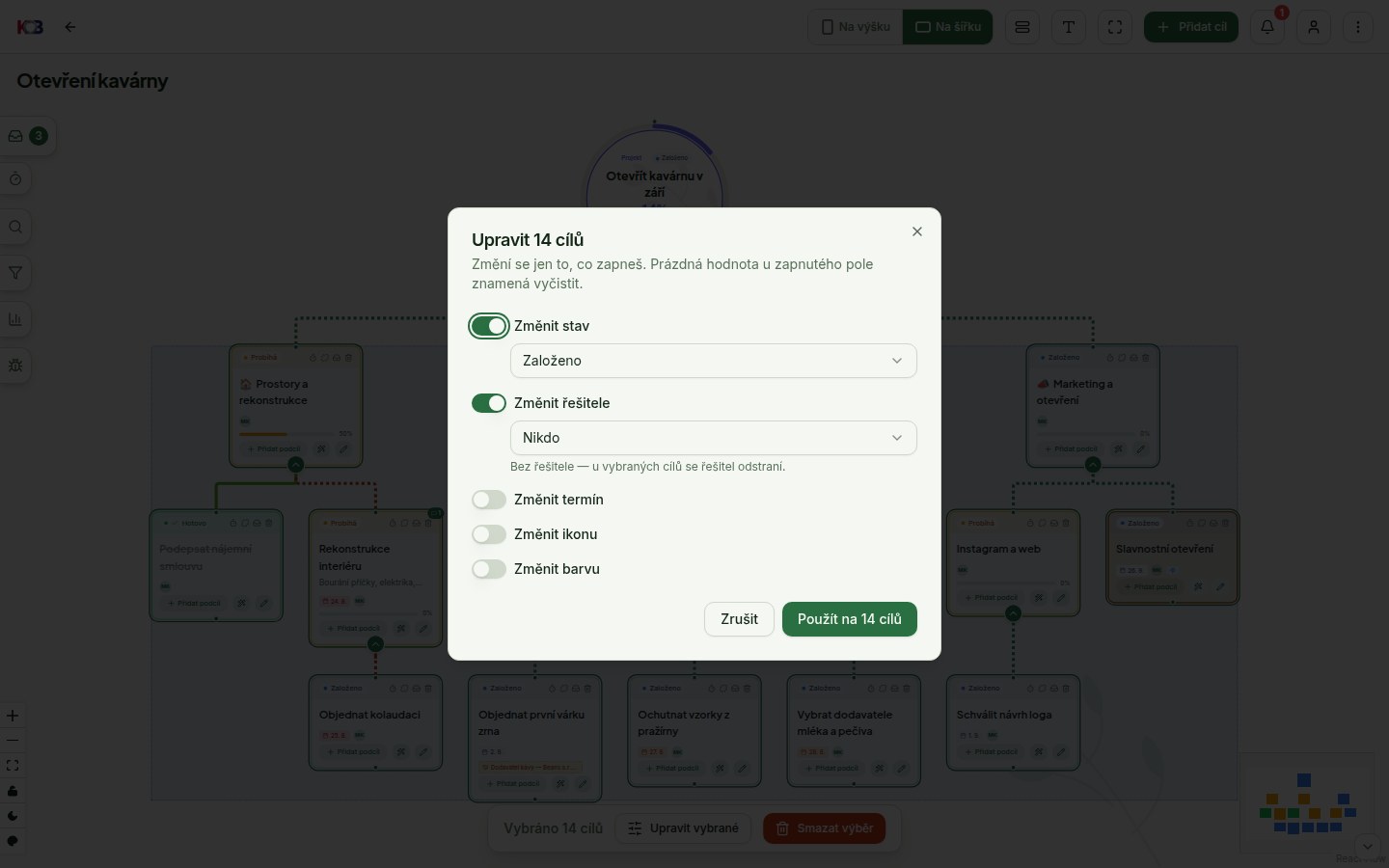The width and height of the screenshot is (1389, 868).
Task: Click the list layout icon in top bar
Action: [1022, 27]
